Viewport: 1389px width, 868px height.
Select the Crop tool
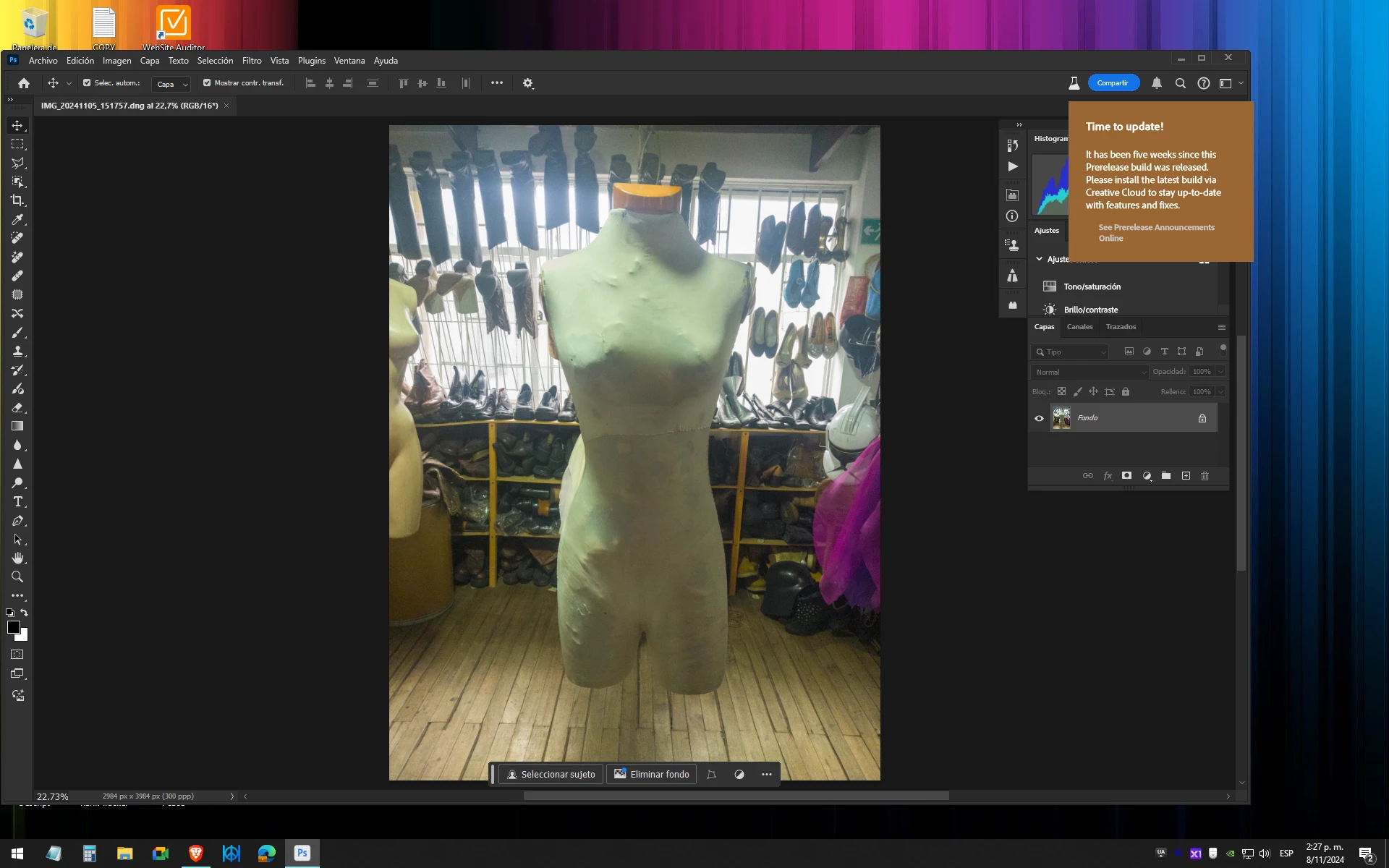pos(17,200)
